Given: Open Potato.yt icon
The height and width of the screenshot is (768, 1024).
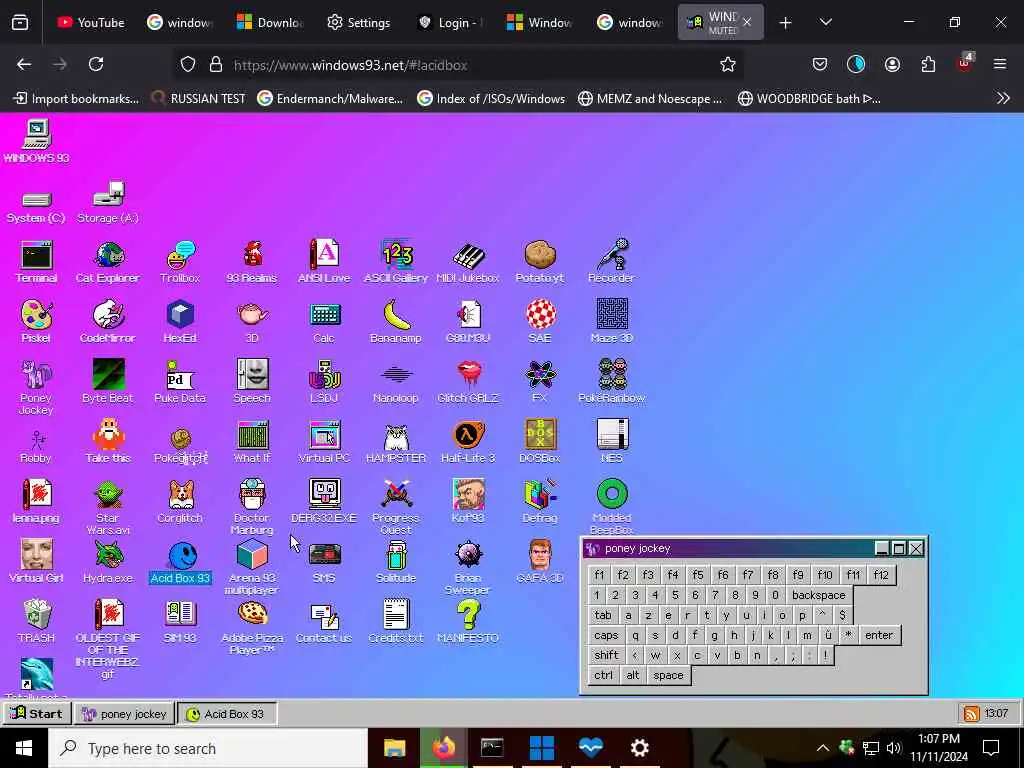Looking at the screenshot, I should pos(539,261).
